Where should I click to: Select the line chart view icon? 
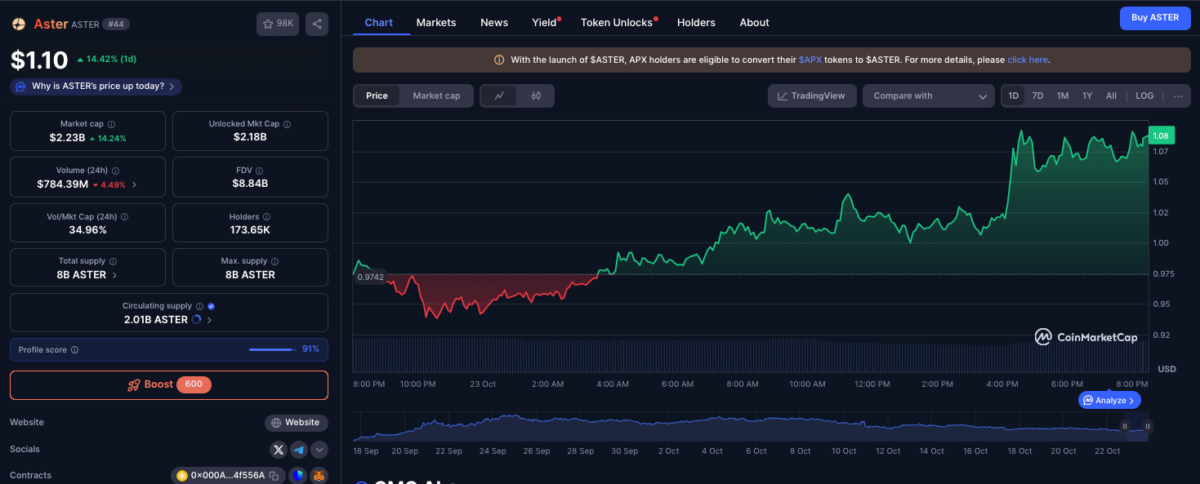coord(499,96)
